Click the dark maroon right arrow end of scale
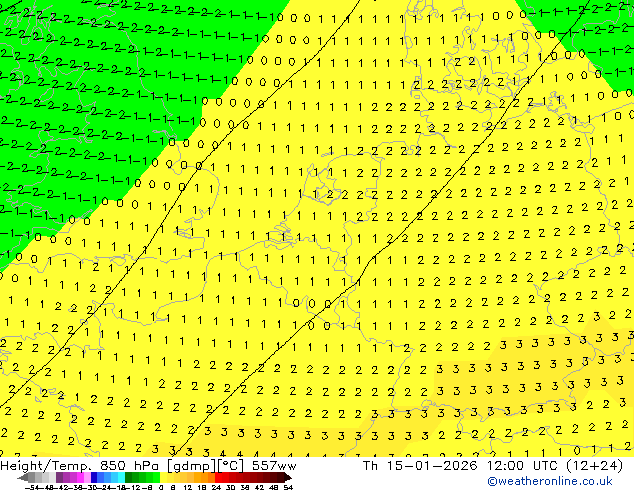Screen dimensions: 634x490 (288, 477)
